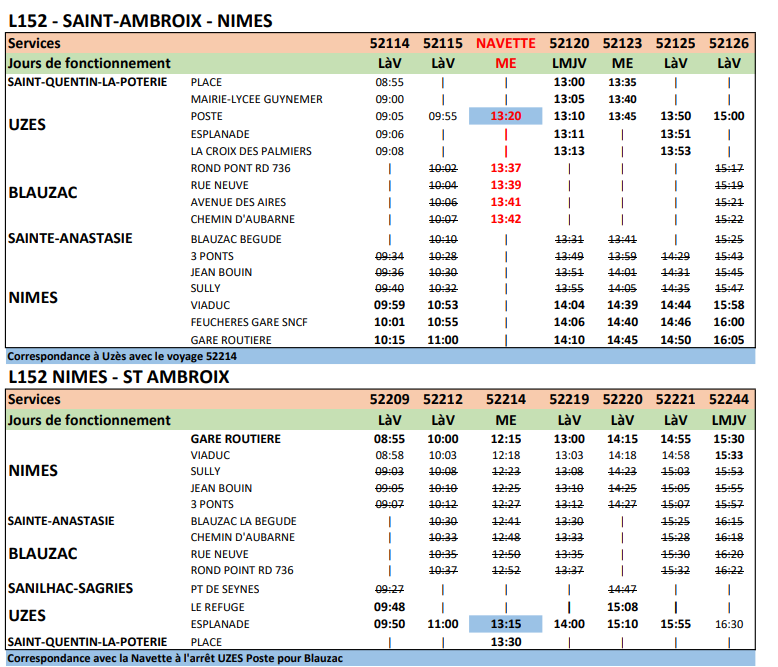This screenshot has width=778, height=667.
Task: Click the 10:15 arrival at Gare Routiere
Action: coord(389,340)
